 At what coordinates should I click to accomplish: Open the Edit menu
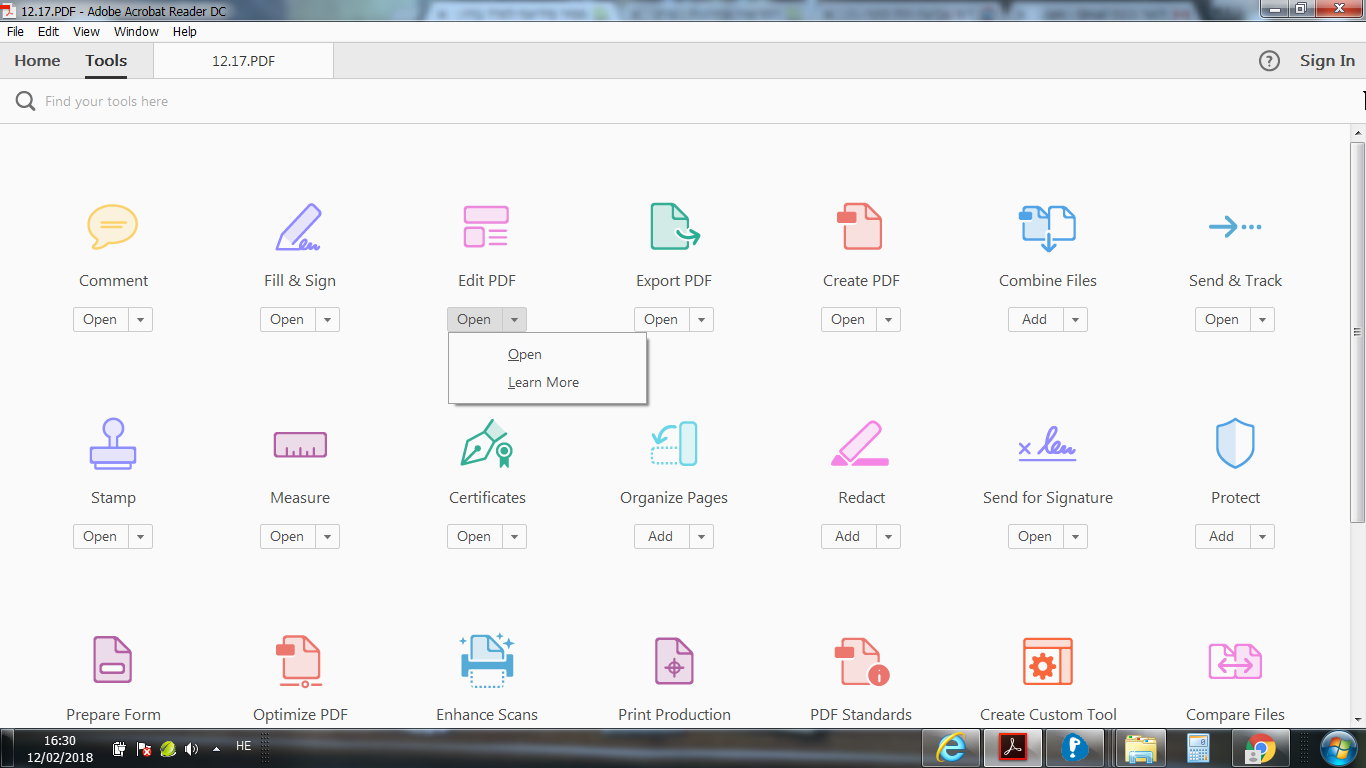pos(48,32)
